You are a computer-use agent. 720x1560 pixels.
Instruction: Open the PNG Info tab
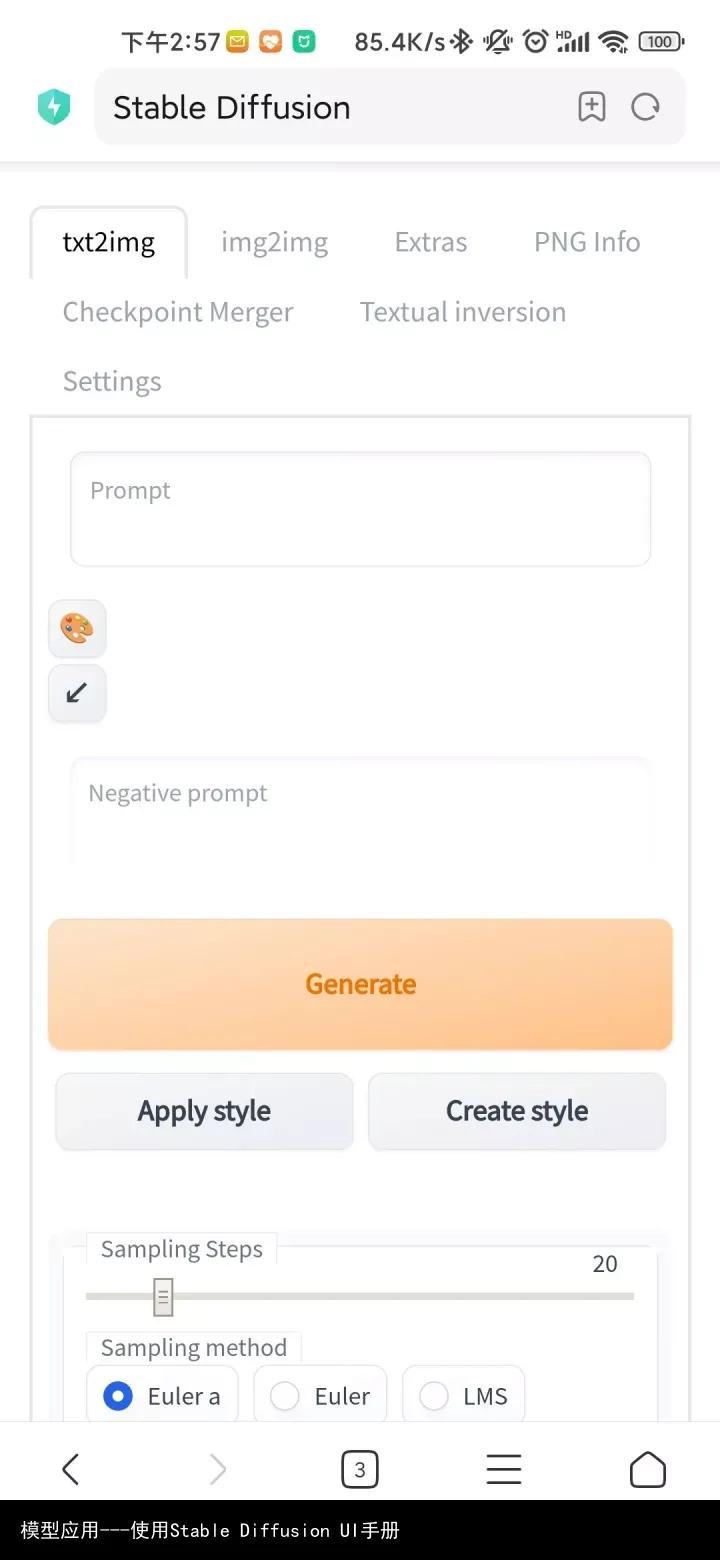click(587, 242)
